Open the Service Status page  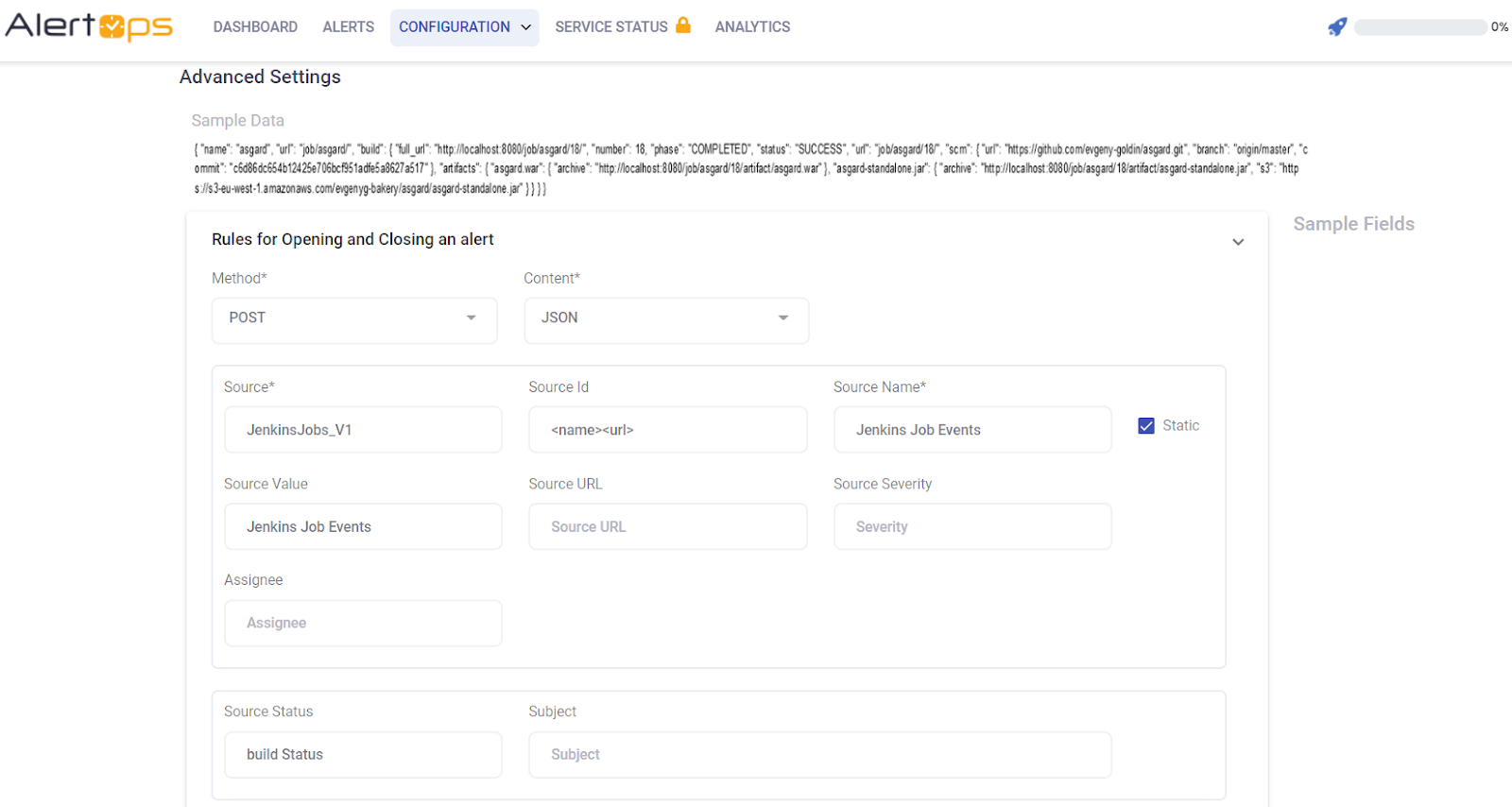click(x=610, y=27)
